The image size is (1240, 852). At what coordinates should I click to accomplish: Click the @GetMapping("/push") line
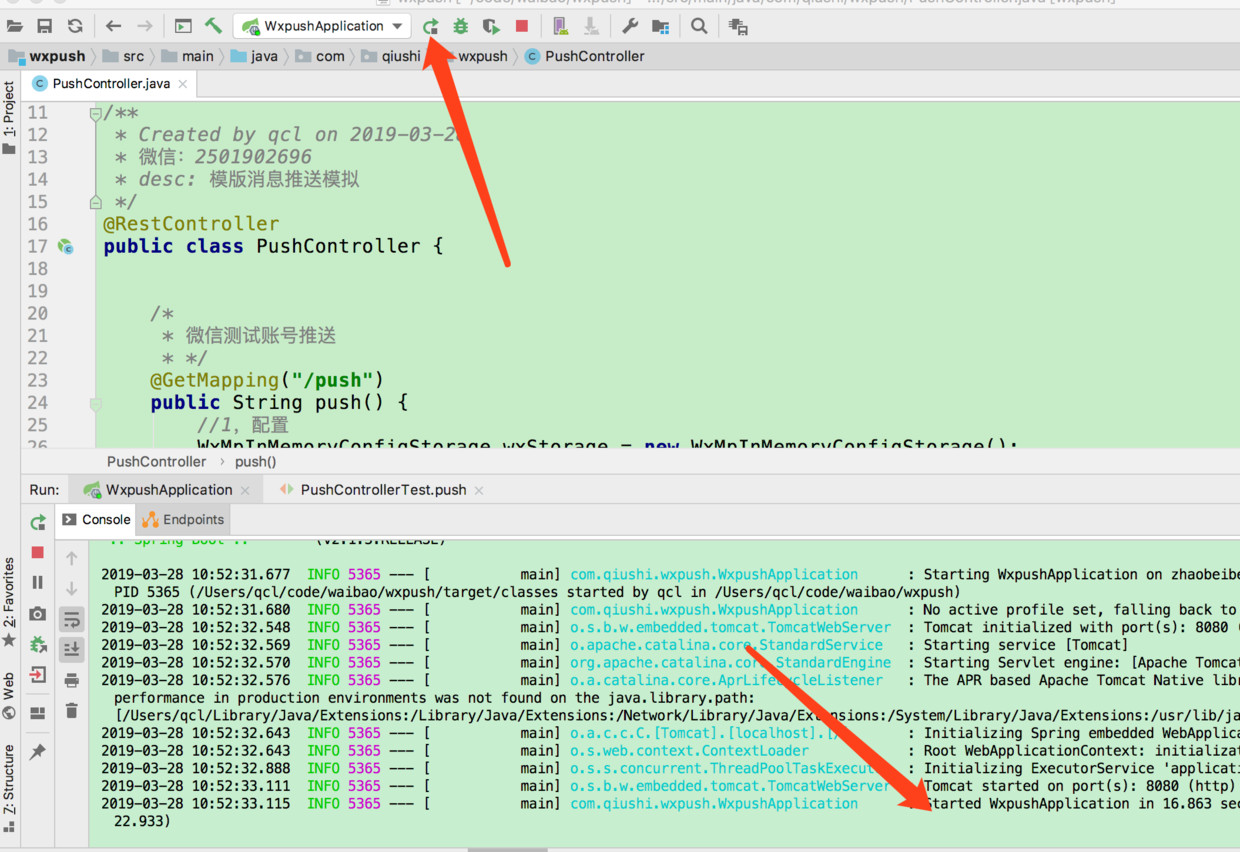(x=267, y=380)
